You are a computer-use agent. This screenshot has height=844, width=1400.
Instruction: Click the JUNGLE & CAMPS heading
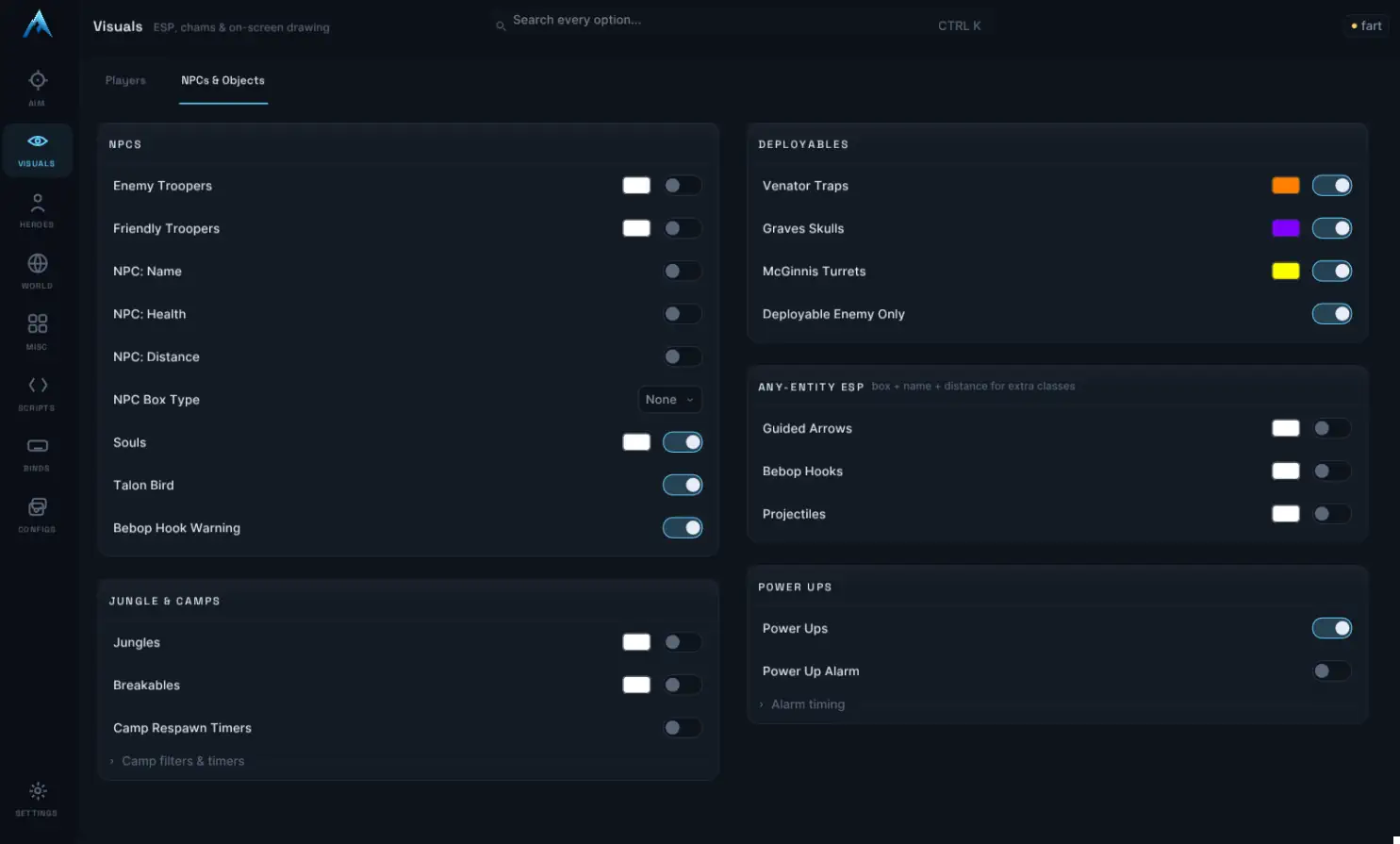coord(164,601)
